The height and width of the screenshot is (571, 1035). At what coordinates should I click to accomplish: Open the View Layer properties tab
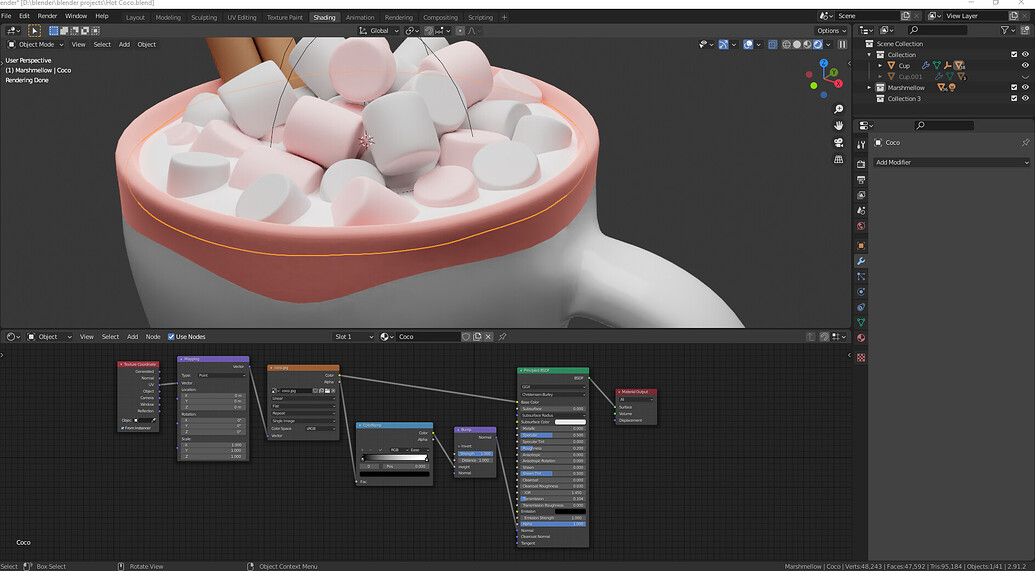click(x=861, y=195)
